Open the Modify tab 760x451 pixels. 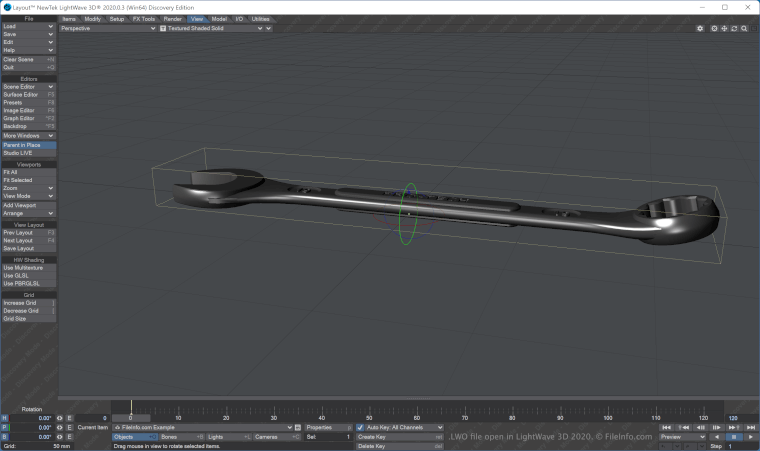[92, 19]
